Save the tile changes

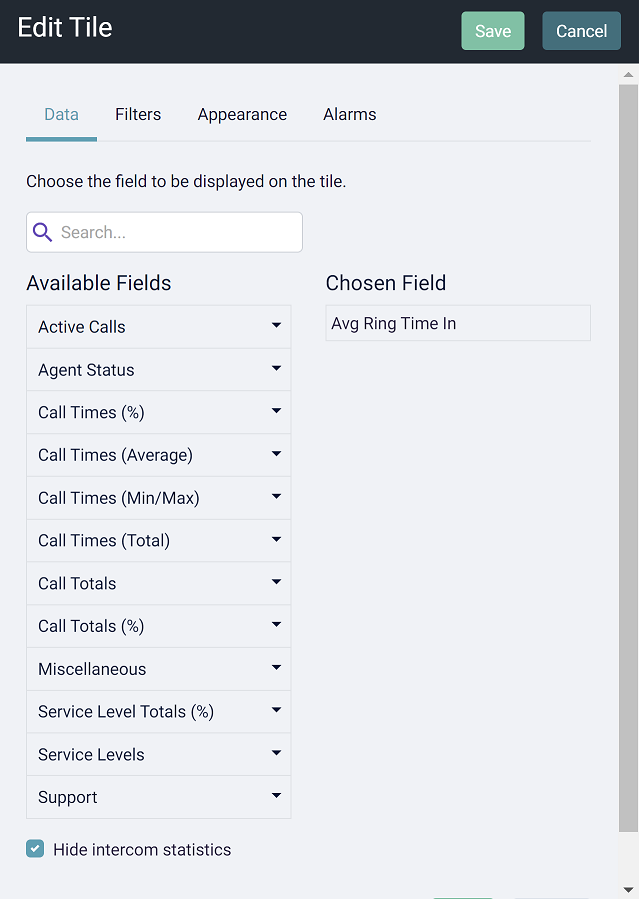click(492, 30)
